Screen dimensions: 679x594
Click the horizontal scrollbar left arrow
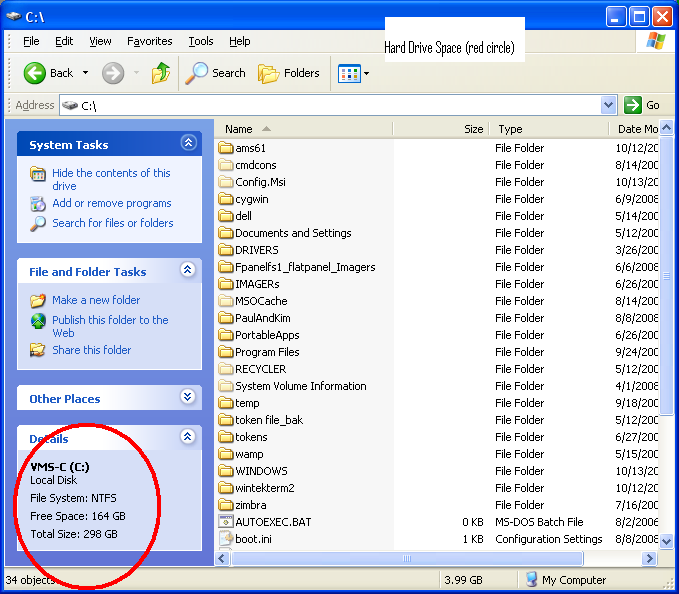(222, 558)
